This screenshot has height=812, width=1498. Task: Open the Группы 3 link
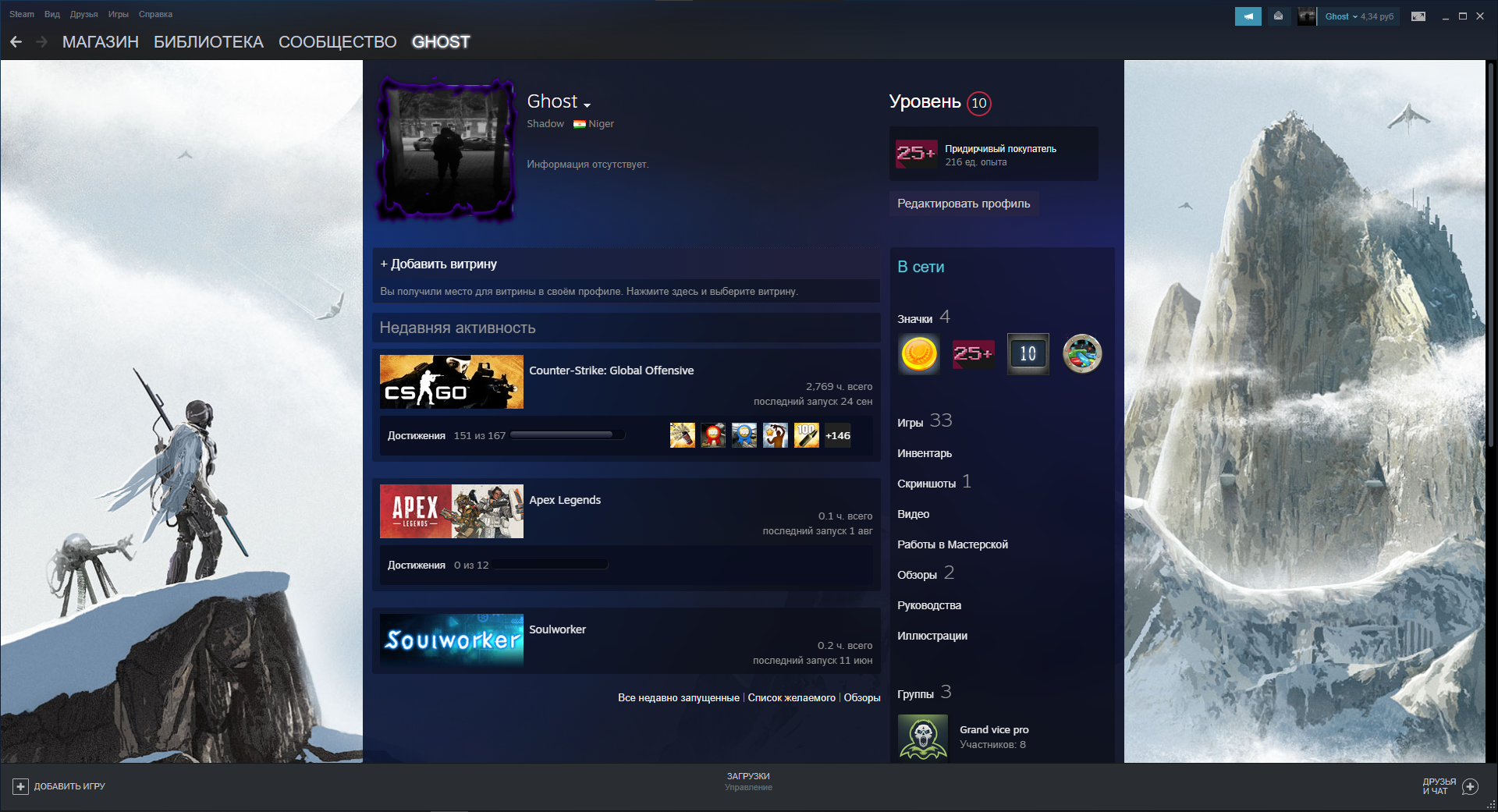click(x=925, y=693)
